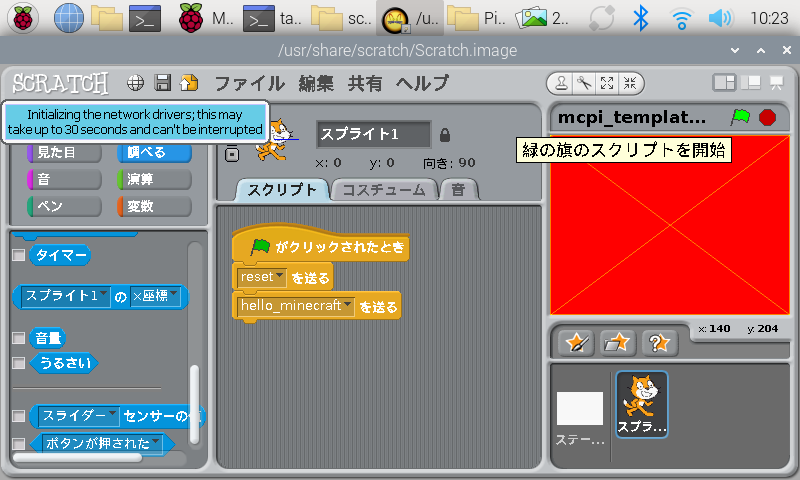Select the 演算 block category
The image size is (800, 480).
(154, 179)
